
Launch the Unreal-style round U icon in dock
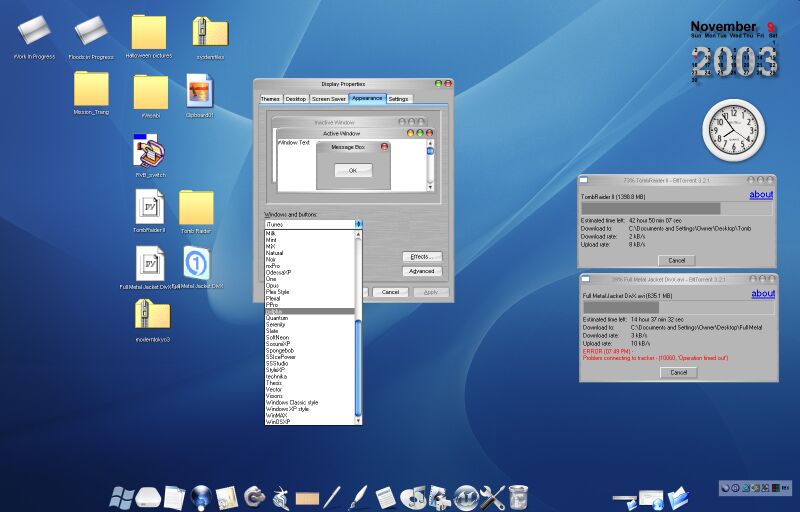click(x=466, y=497)
